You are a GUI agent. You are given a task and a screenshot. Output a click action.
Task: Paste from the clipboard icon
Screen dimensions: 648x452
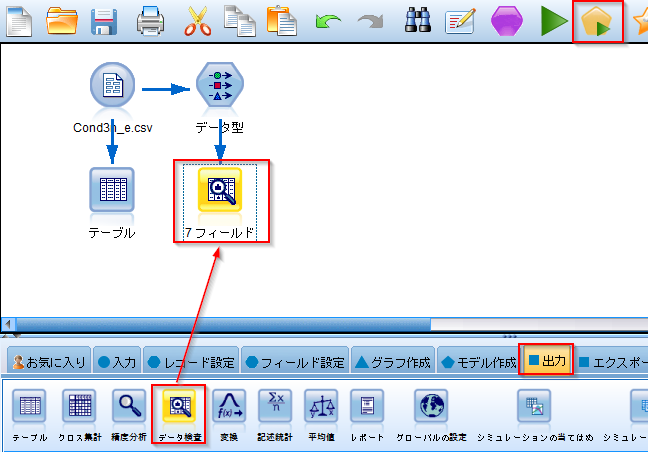point(282,21)
